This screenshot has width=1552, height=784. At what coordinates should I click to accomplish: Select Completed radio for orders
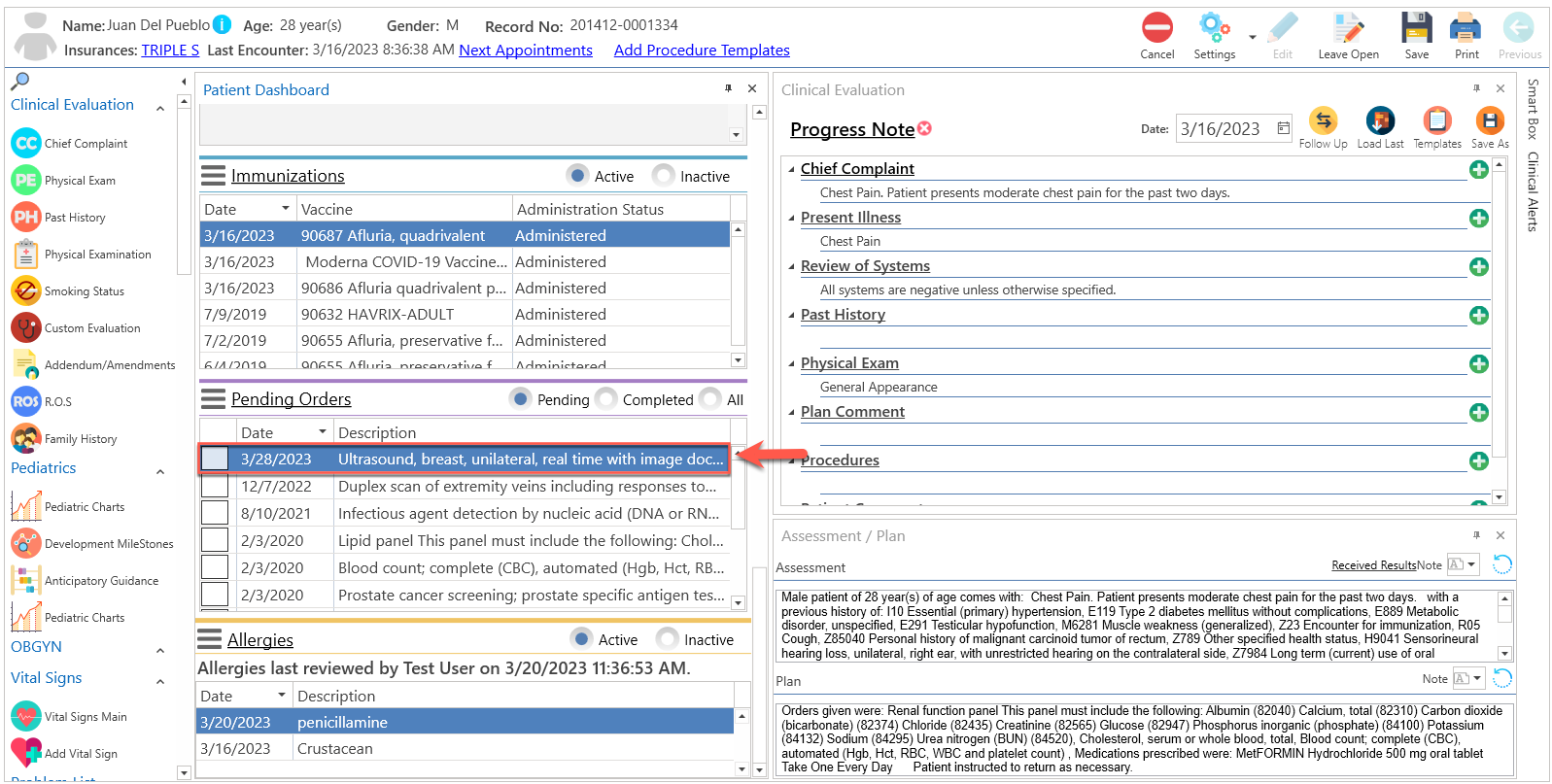click(x=606, y=399)
